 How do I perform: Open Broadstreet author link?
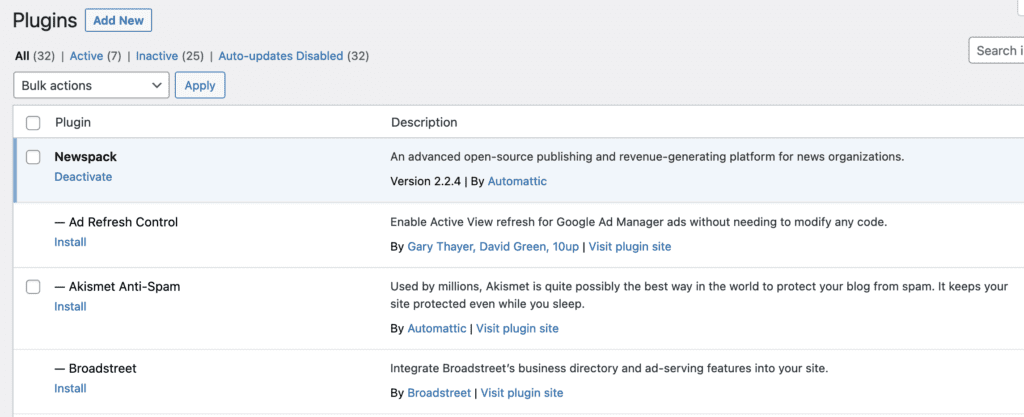coord(439,393)
